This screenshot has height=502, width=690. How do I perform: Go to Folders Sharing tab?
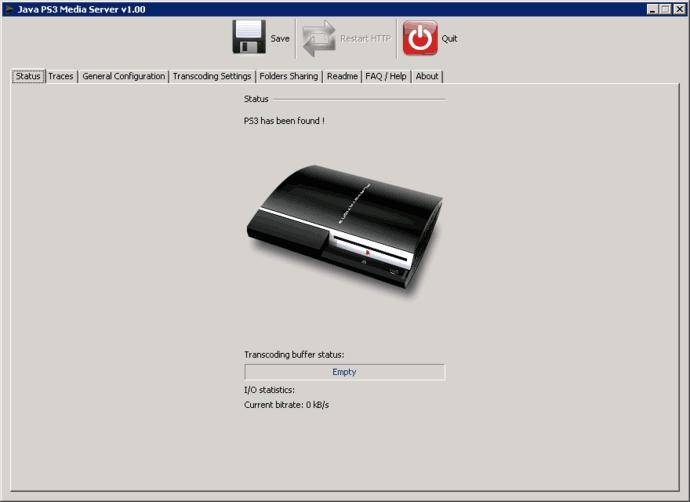[x=289, y=76]
